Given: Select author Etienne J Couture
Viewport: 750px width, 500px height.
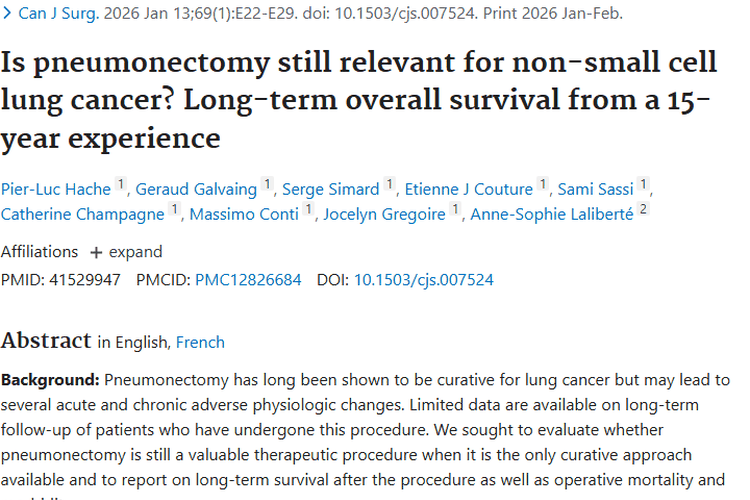Looking at the screenshot, I should coord(468,189).
